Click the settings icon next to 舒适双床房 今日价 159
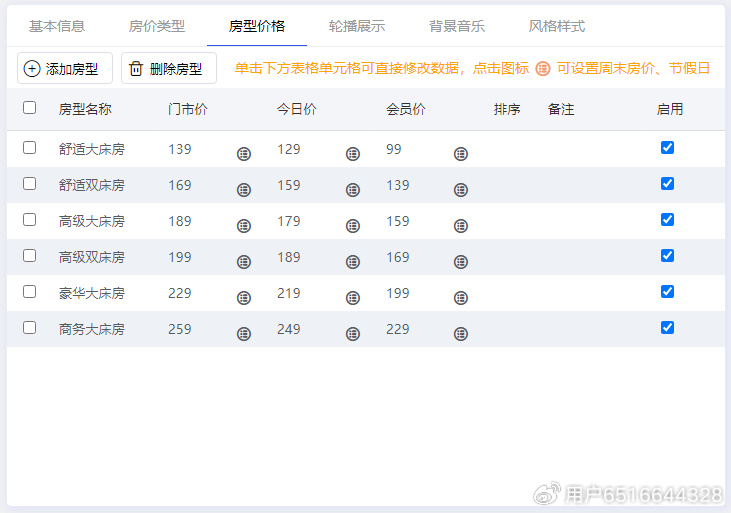This screenshot has height=513, width=731. coord(353,190)
